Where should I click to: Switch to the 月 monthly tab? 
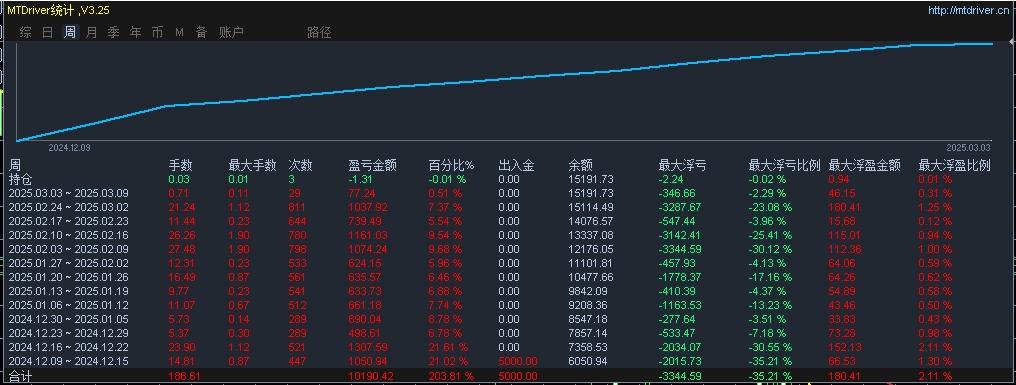click(91, 32)
